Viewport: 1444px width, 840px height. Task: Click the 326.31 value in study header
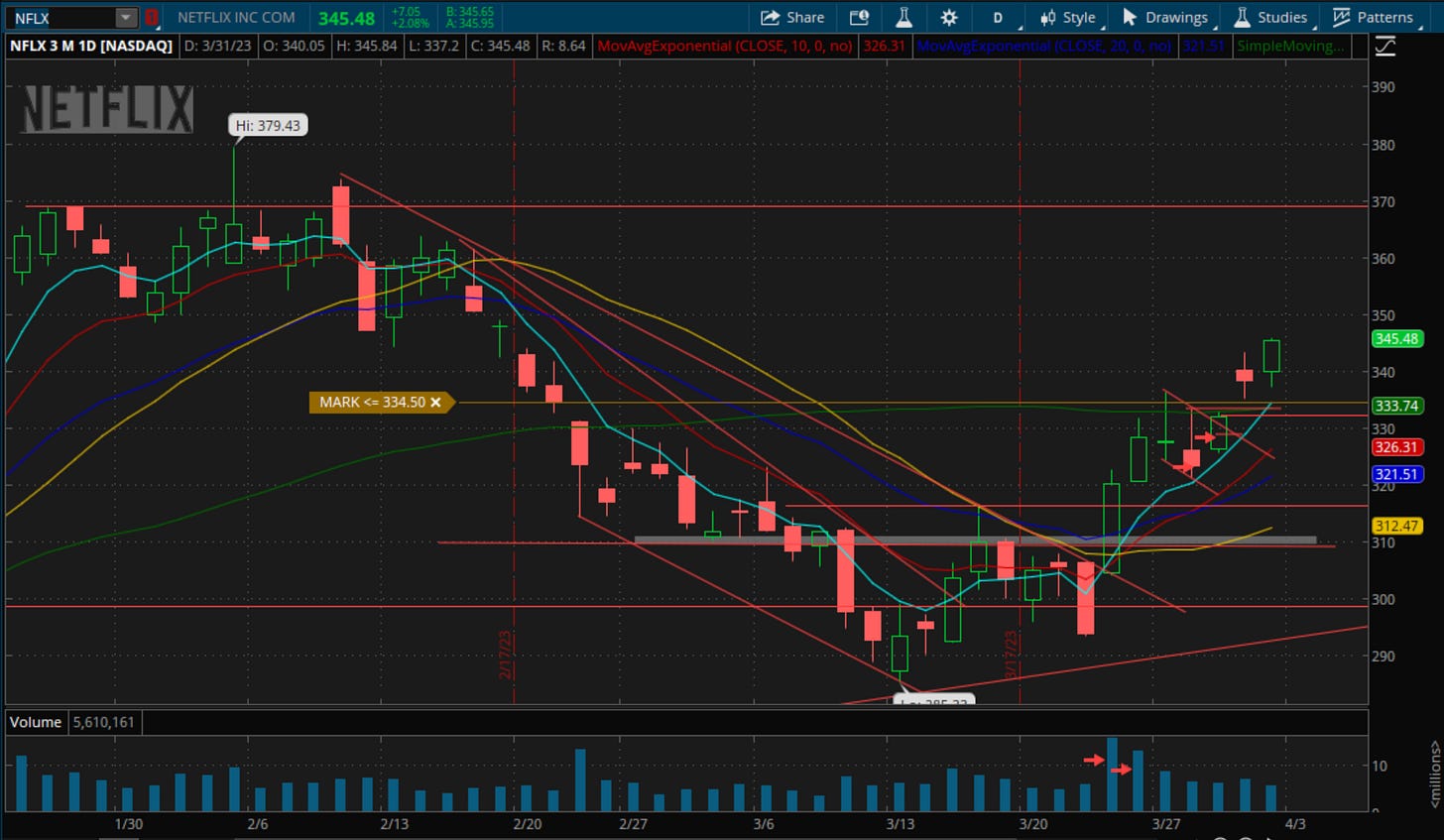point(884,46)
